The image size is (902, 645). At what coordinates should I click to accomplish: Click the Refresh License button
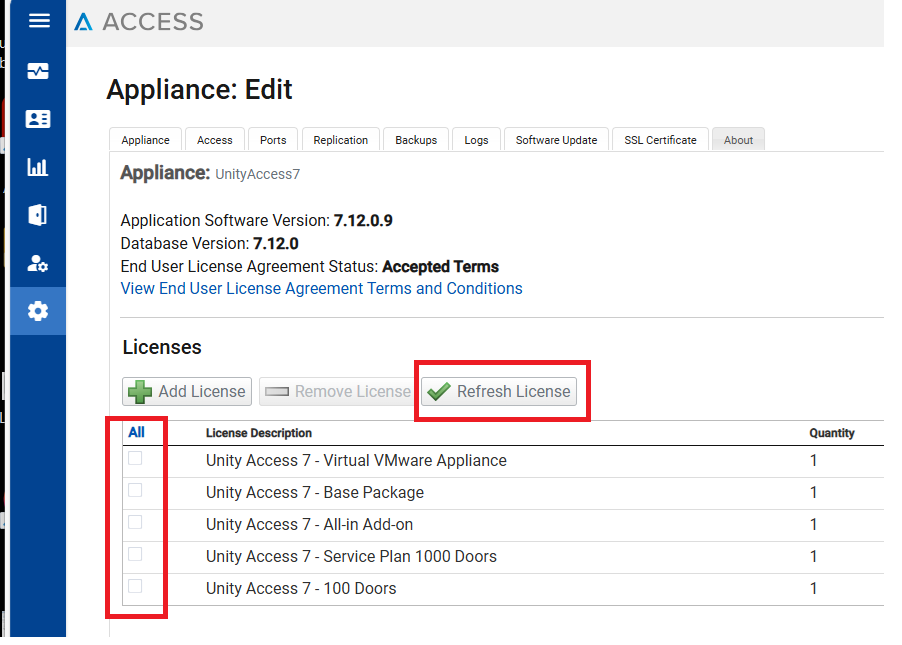point(499,391)
